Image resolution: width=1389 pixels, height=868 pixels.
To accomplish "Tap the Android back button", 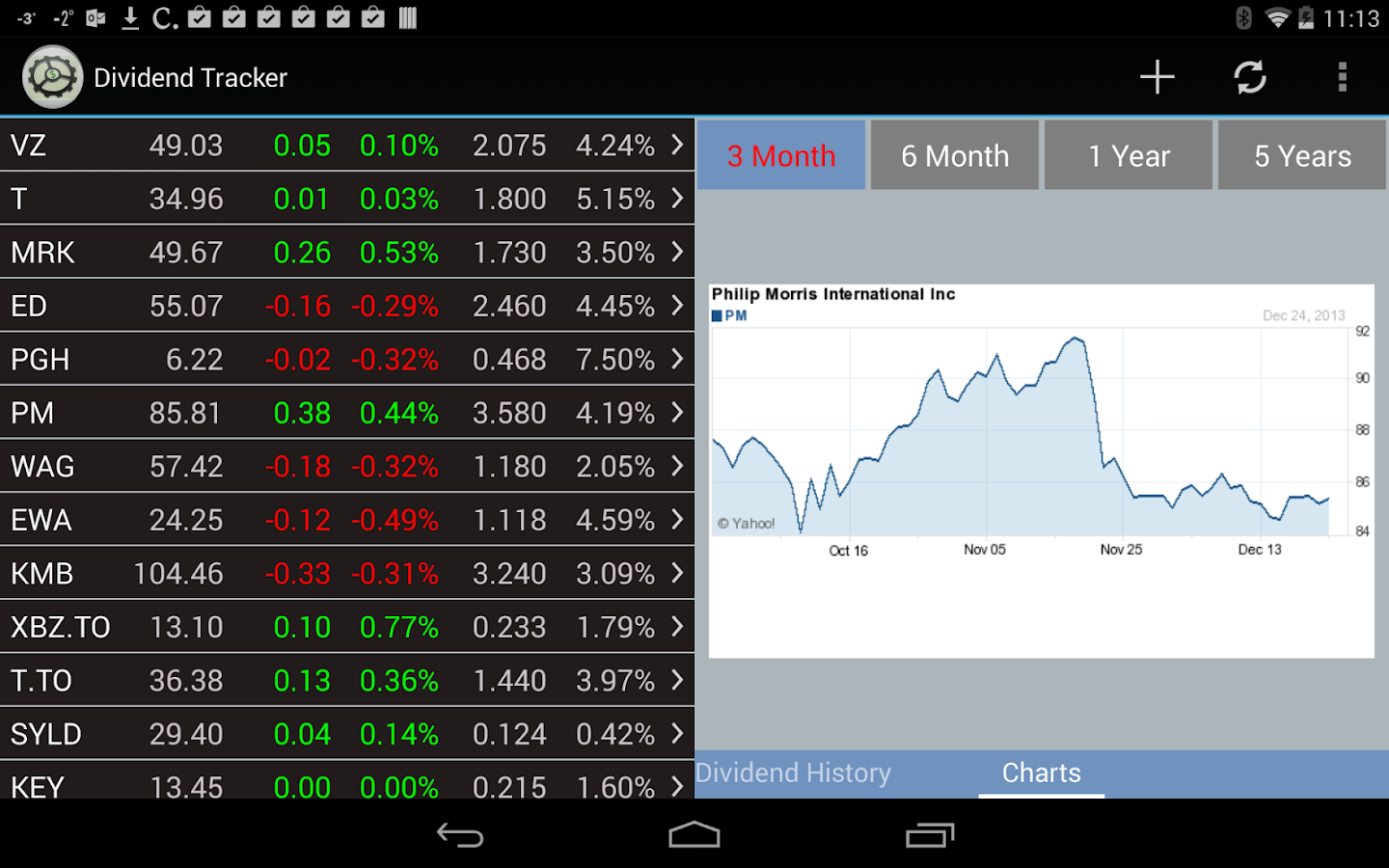I will [460, 835].
